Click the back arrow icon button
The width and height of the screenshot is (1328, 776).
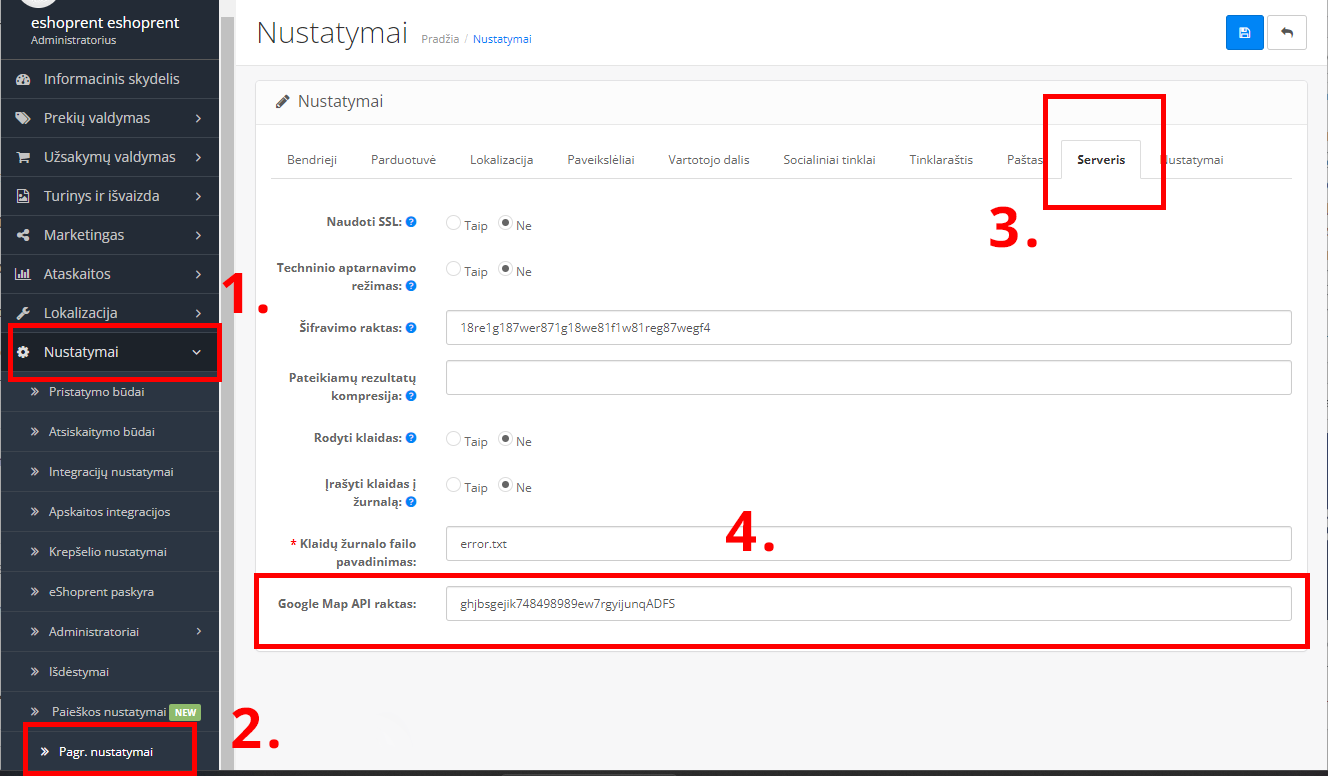click(x=1287, y=33)
